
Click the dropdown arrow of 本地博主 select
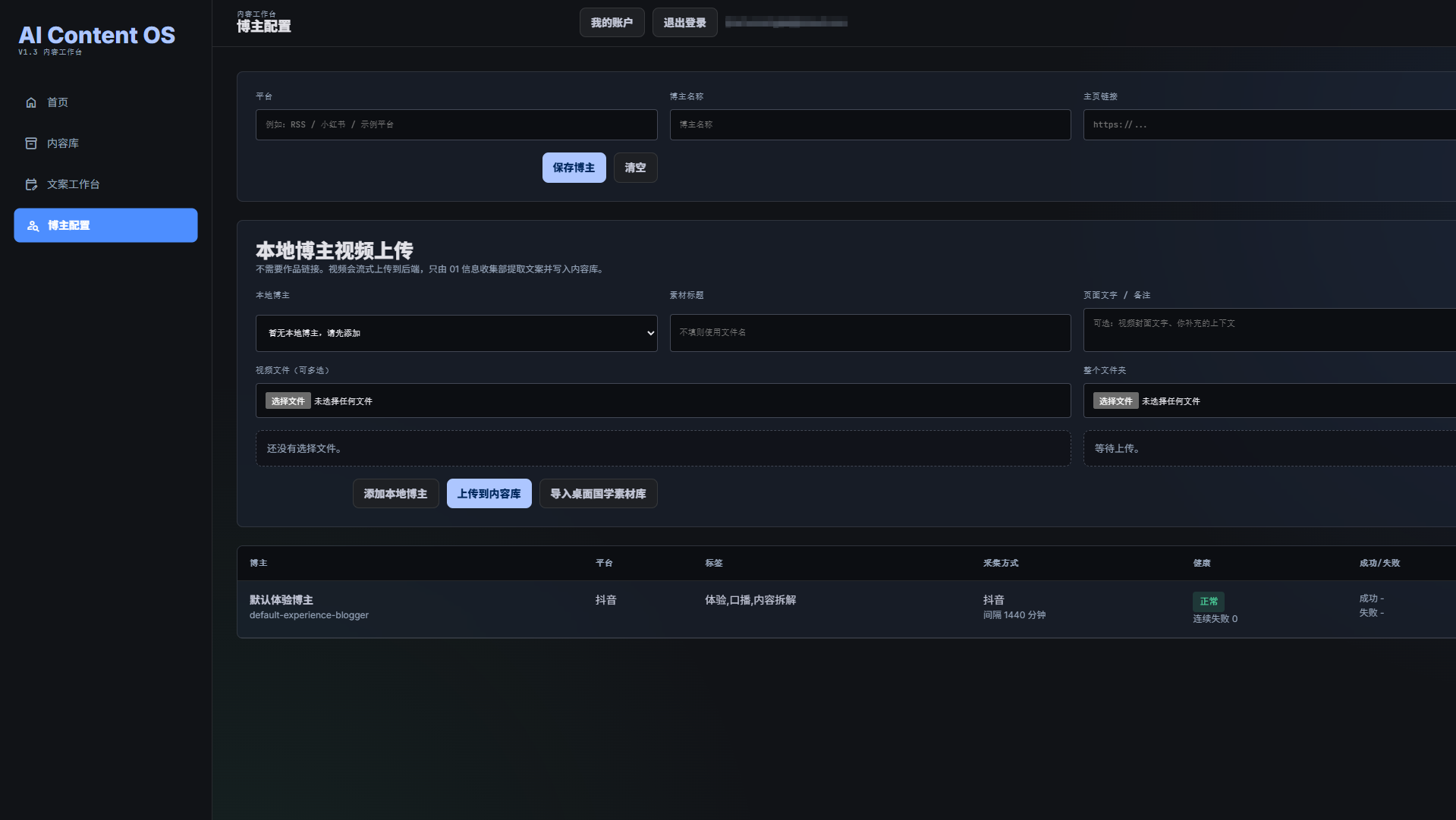pos(650,333)
